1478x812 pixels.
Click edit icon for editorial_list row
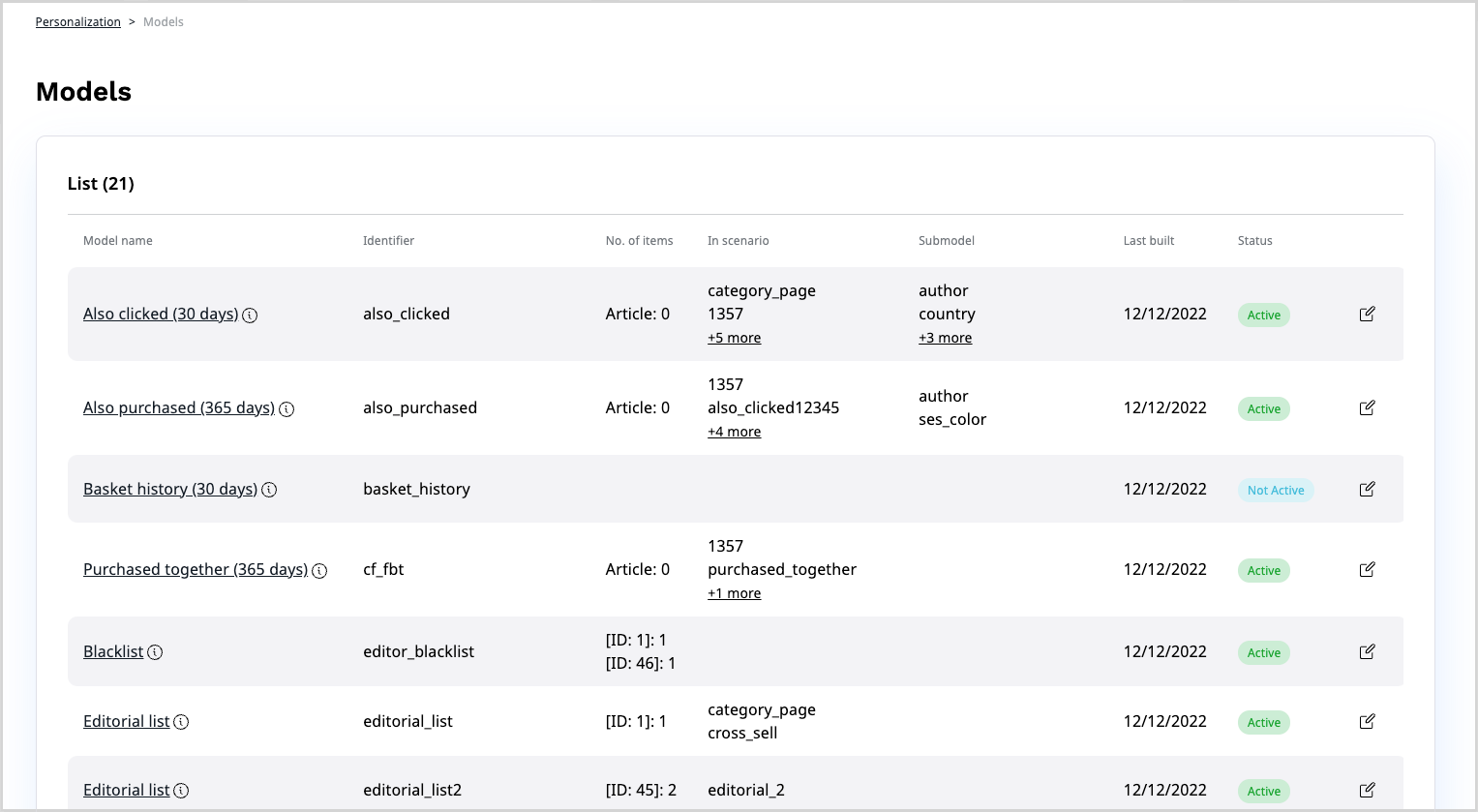1367,721
